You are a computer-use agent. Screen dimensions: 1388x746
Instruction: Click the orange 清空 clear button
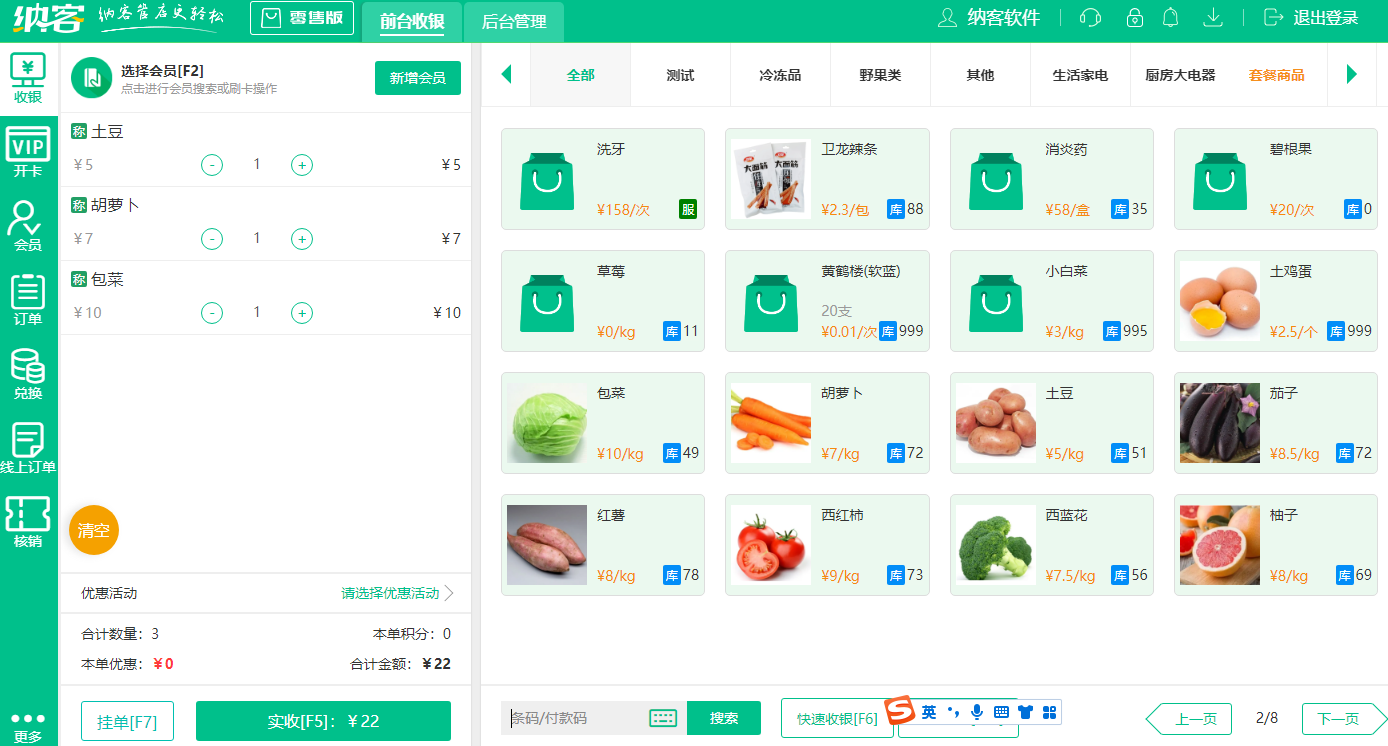click(x=93, y=531)
